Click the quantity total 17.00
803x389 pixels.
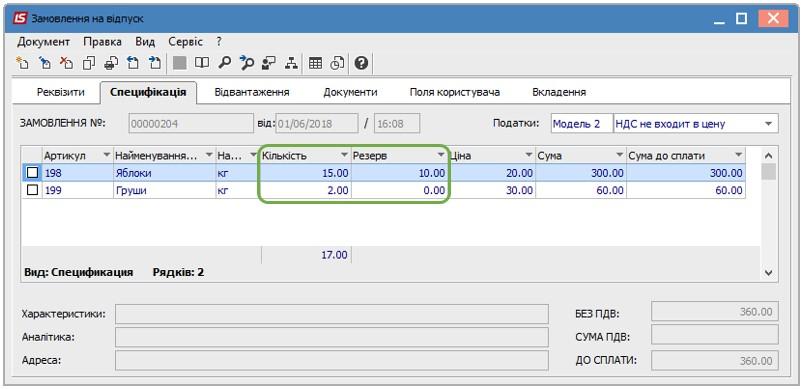(306, 255)
